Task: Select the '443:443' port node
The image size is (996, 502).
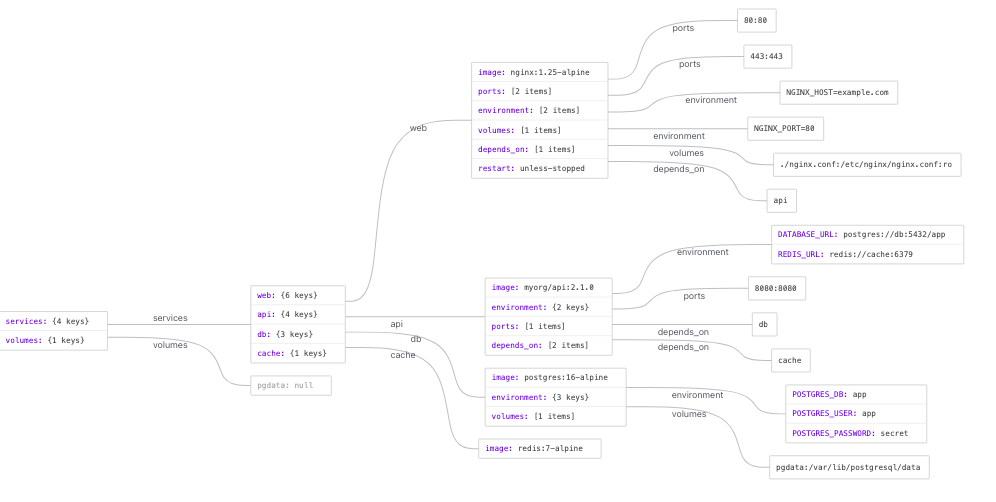Action: [767, 56]
